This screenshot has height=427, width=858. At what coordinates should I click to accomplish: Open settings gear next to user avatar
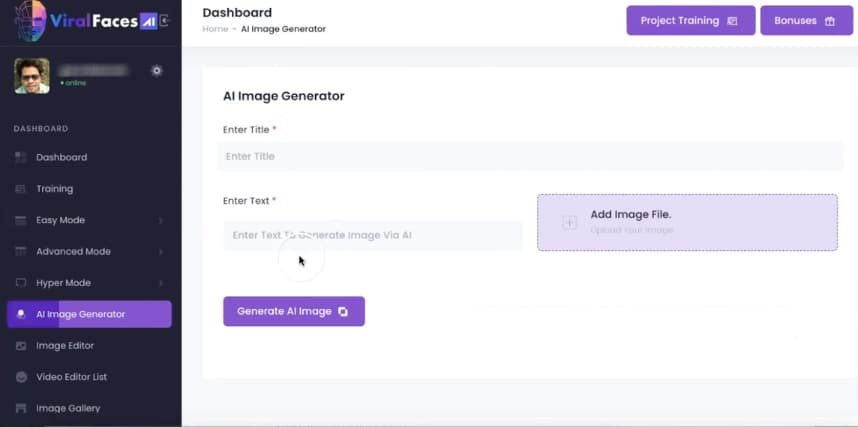(x=156, y=71)
